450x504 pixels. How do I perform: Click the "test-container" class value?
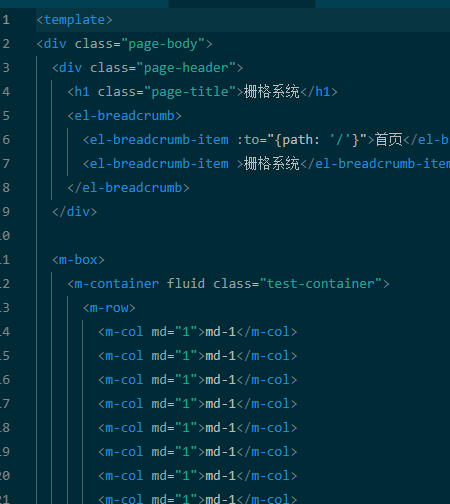tap(320, 284)
